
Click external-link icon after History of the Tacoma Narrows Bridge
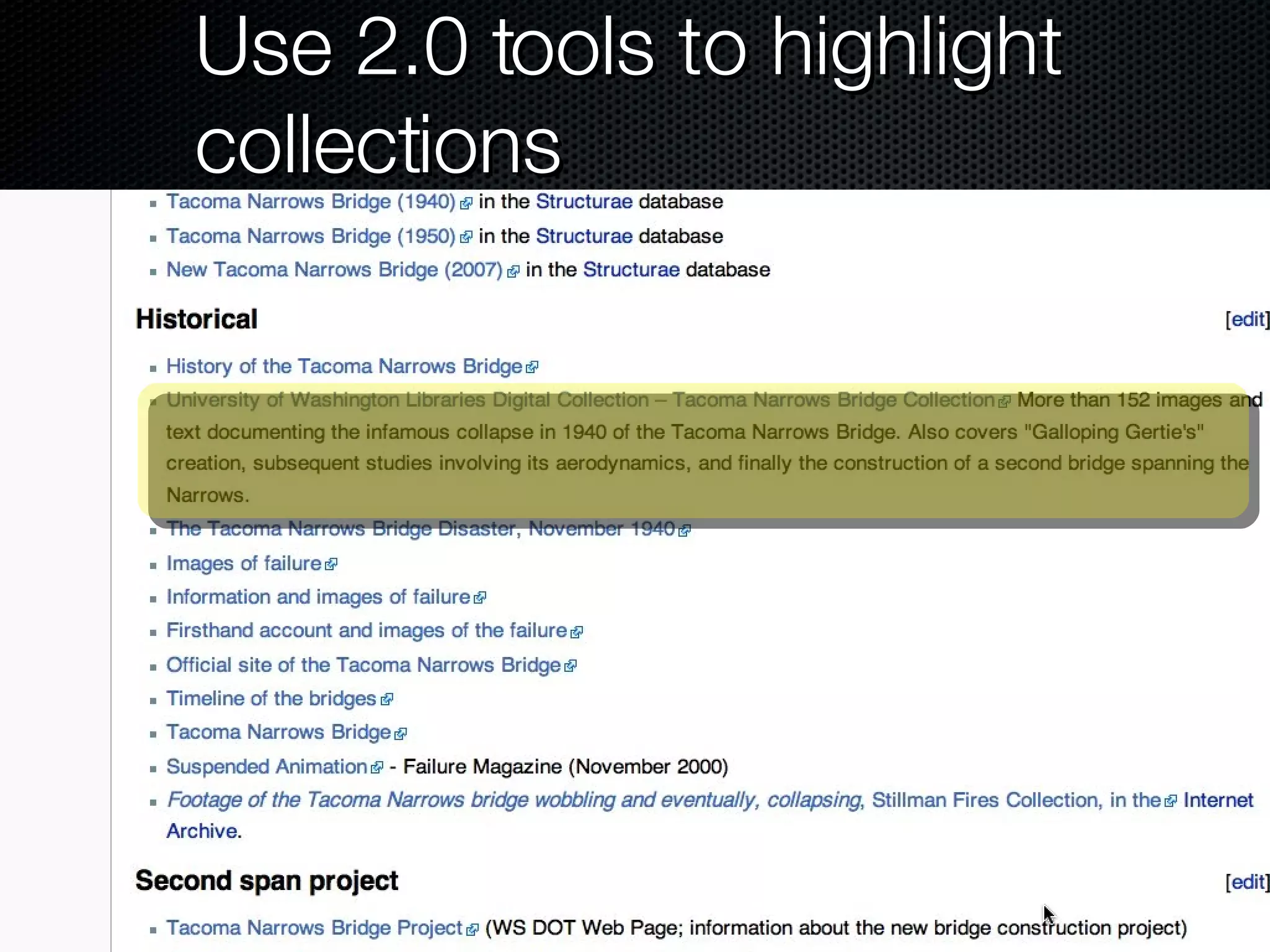pos(532,368)
